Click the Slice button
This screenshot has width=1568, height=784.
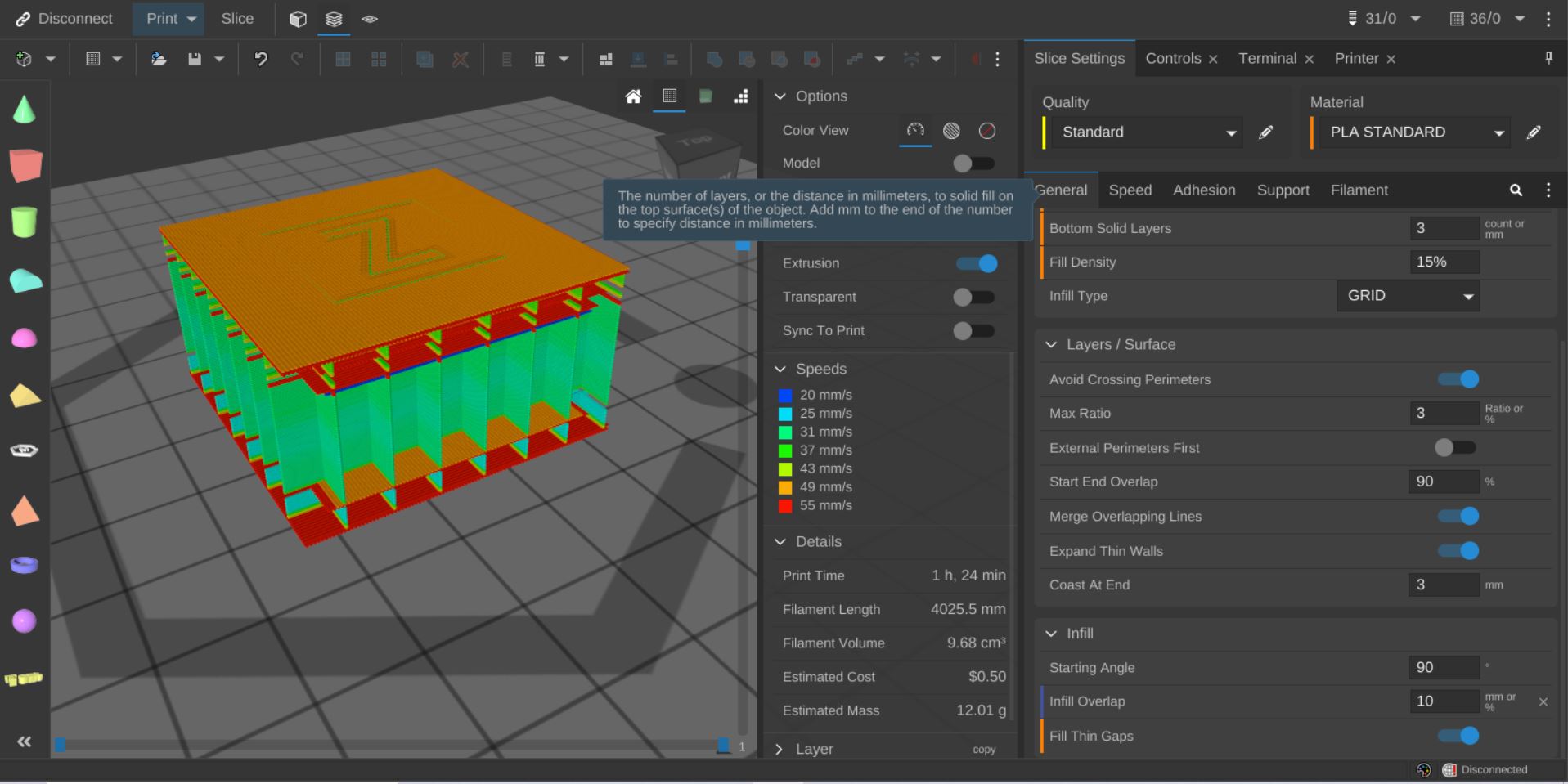[236, 18]
